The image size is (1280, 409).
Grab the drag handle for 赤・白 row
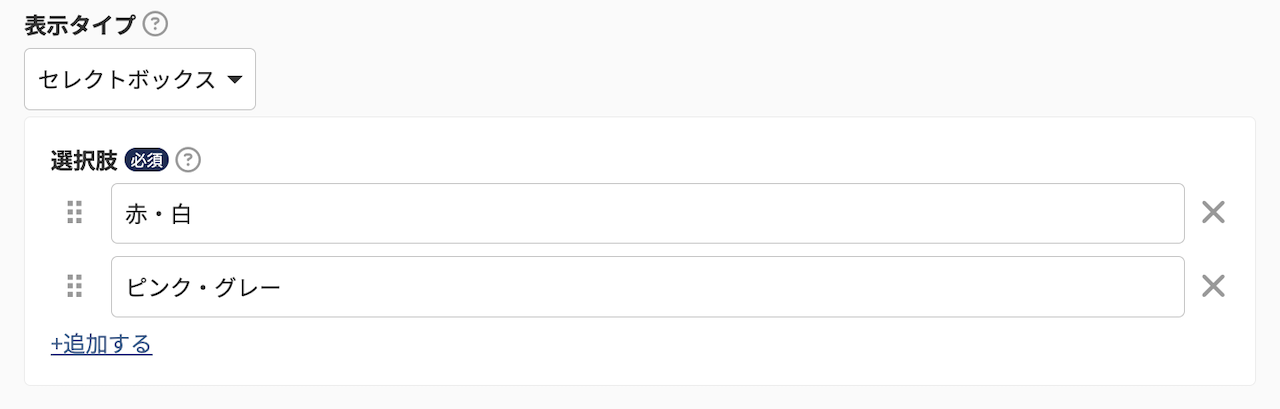coord(74,213)
